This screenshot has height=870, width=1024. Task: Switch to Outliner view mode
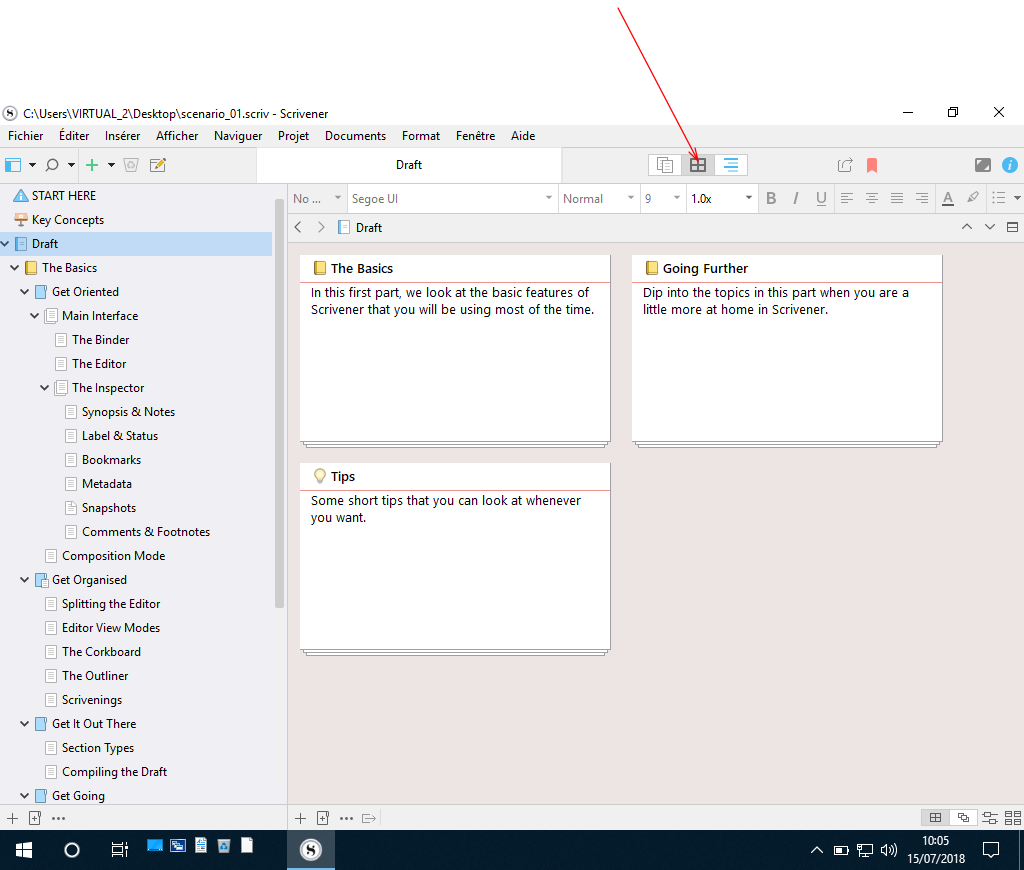731,165
